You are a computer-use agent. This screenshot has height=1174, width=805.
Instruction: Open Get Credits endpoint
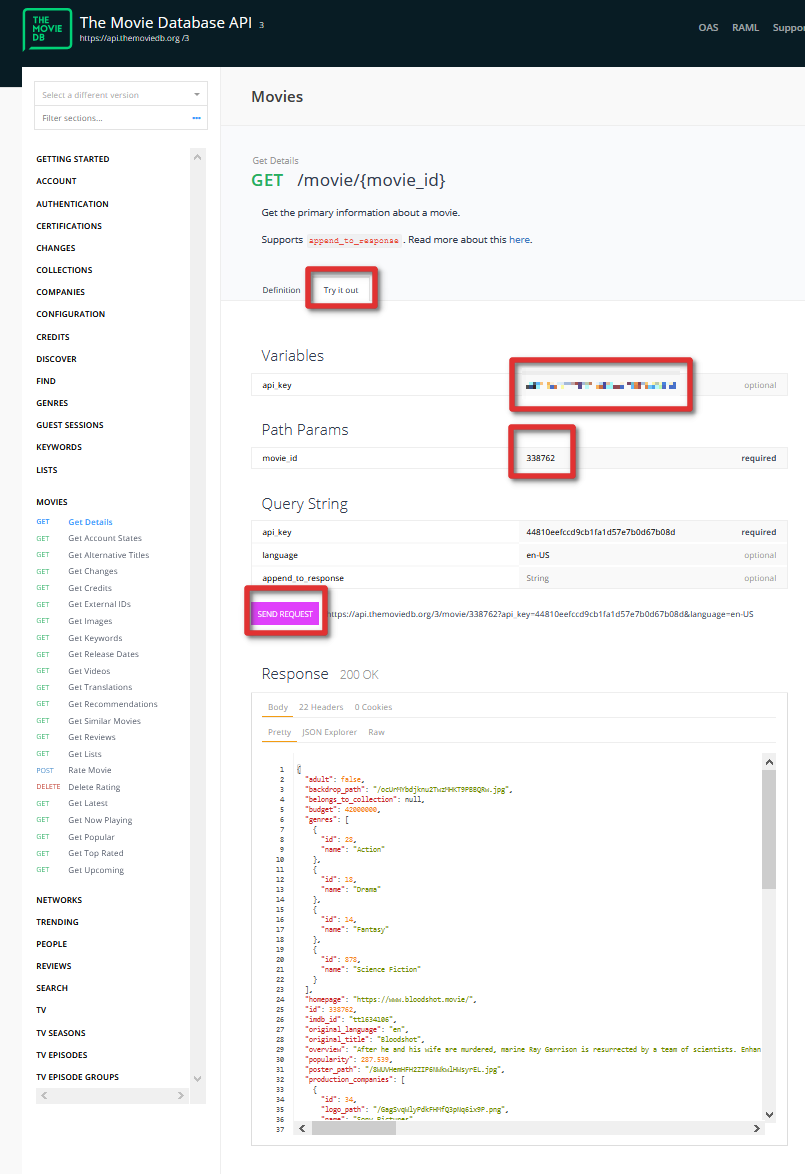[x=90, y=588]
